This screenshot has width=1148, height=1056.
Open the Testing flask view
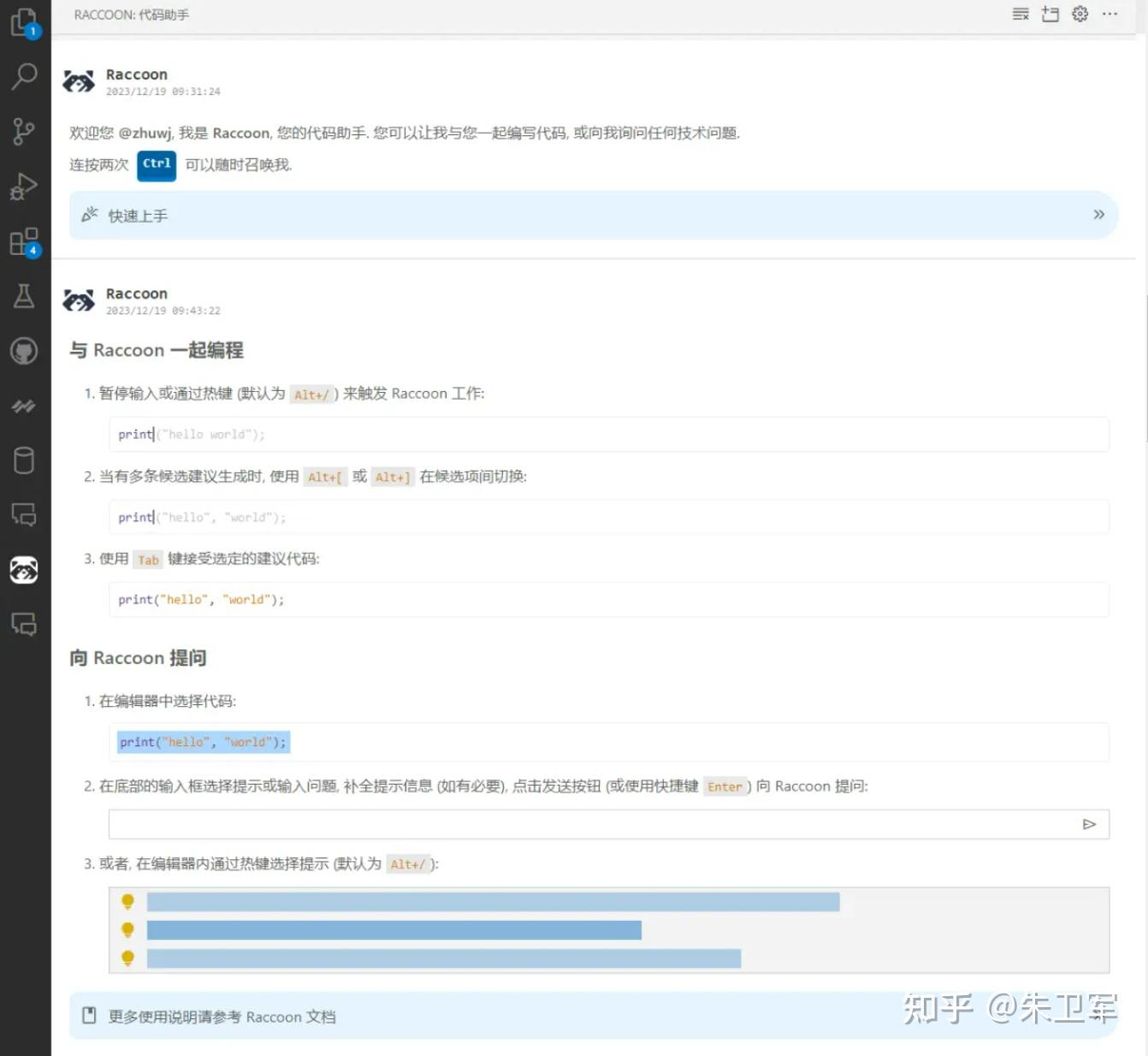pos(24,296)
